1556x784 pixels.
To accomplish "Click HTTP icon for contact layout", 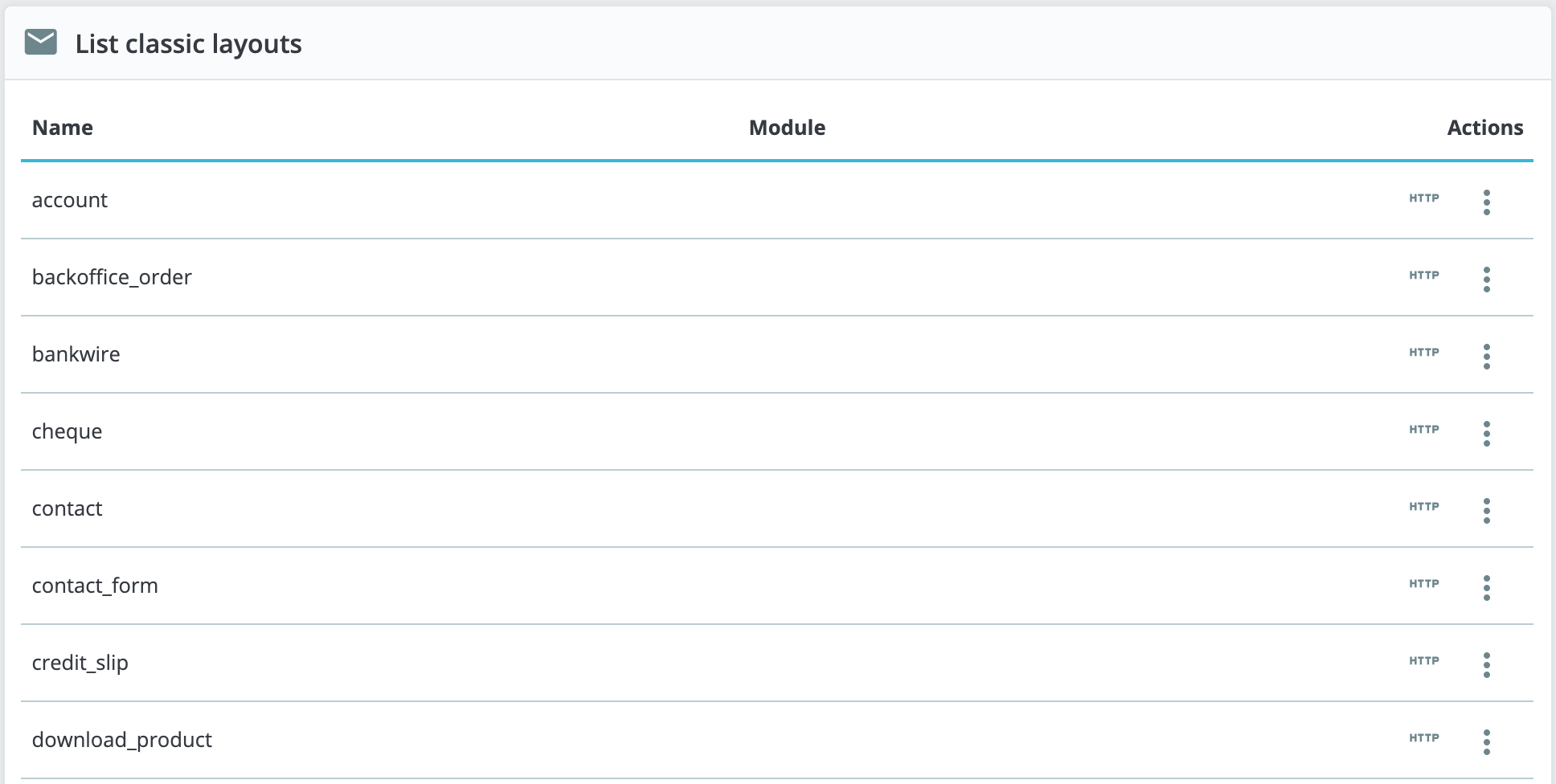I will (1423, 507).
